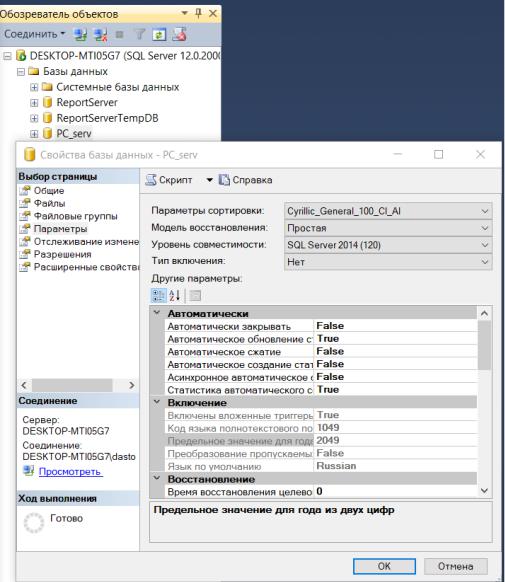
Task: Open the Разрешения page
Action: click(x=62, y=254)
